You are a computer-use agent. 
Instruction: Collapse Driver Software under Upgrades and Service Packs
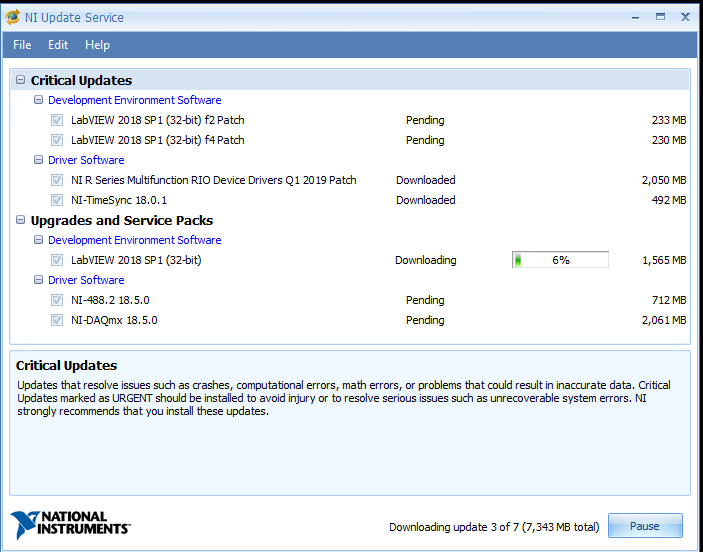pyautogui.click(x=39, y=280)
